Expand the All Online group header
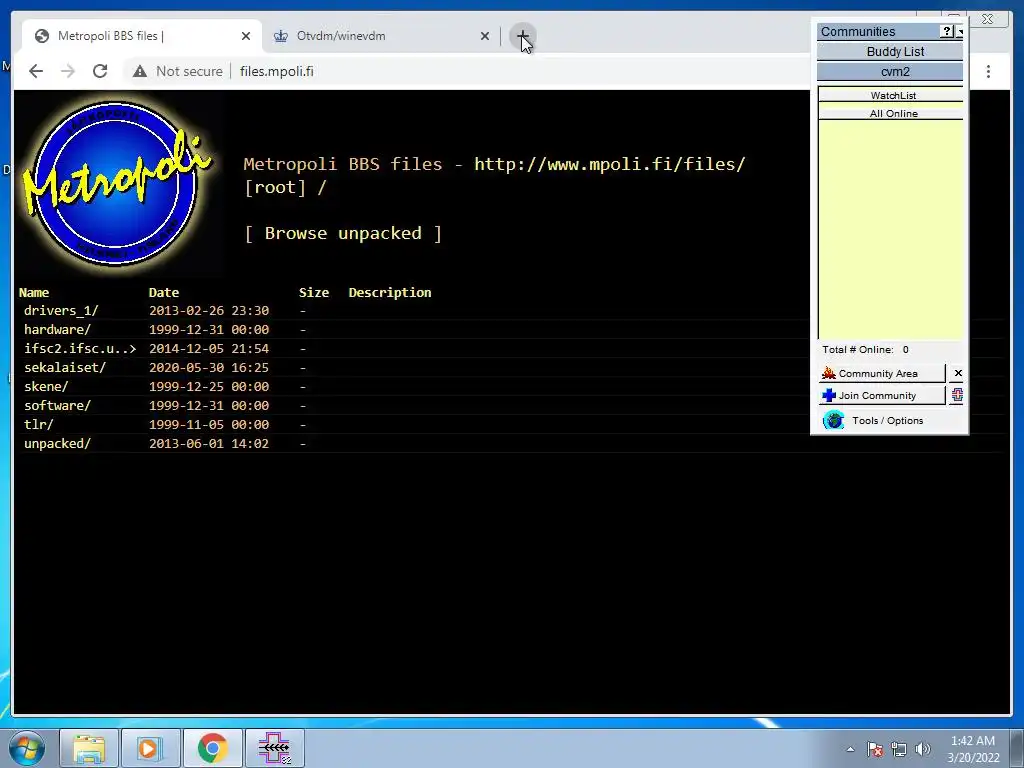1024x768 pixels. click(x=891, y=114)
